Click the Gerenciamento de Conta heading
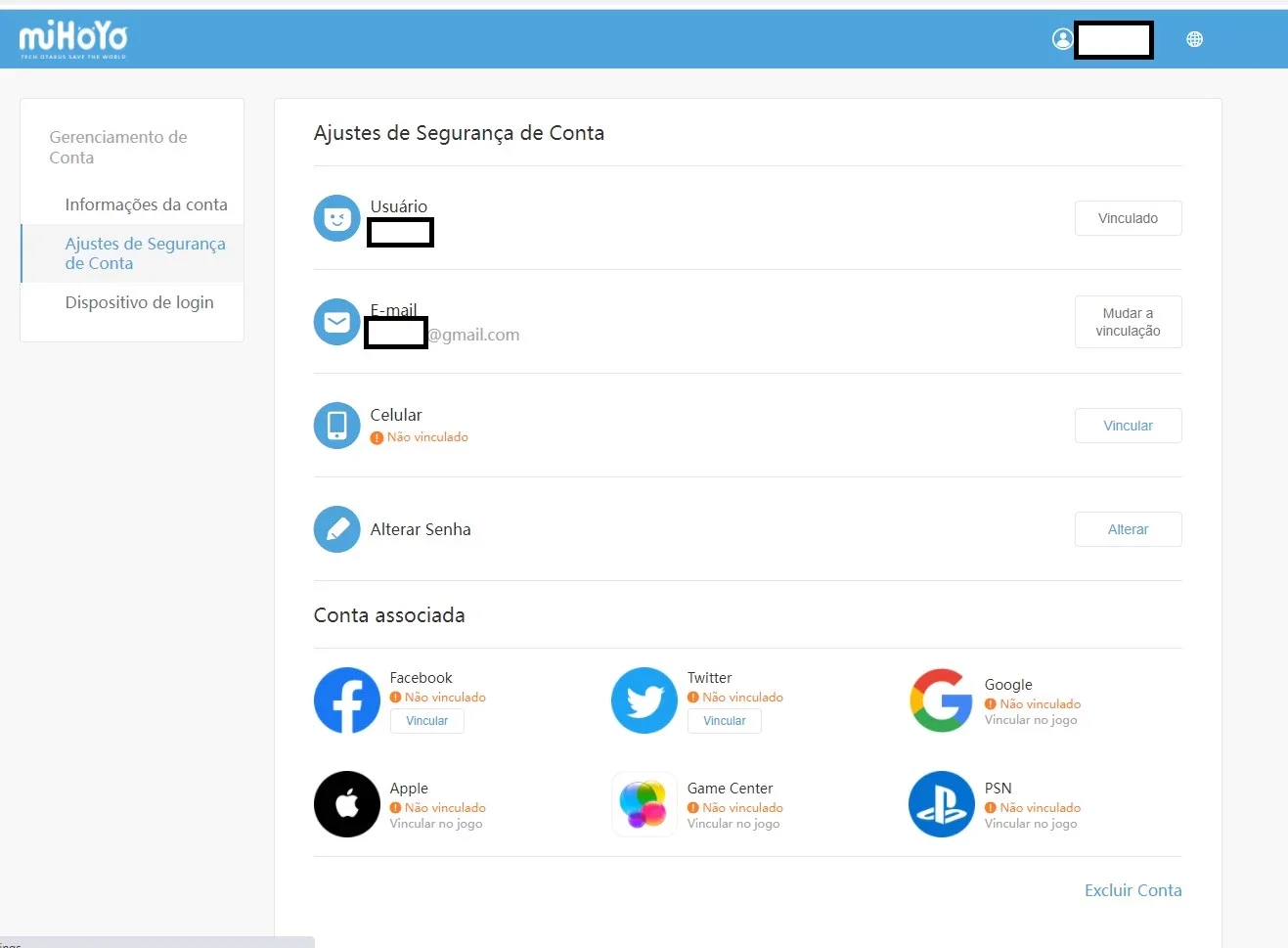1288x948 pixels. coord(118,147)
